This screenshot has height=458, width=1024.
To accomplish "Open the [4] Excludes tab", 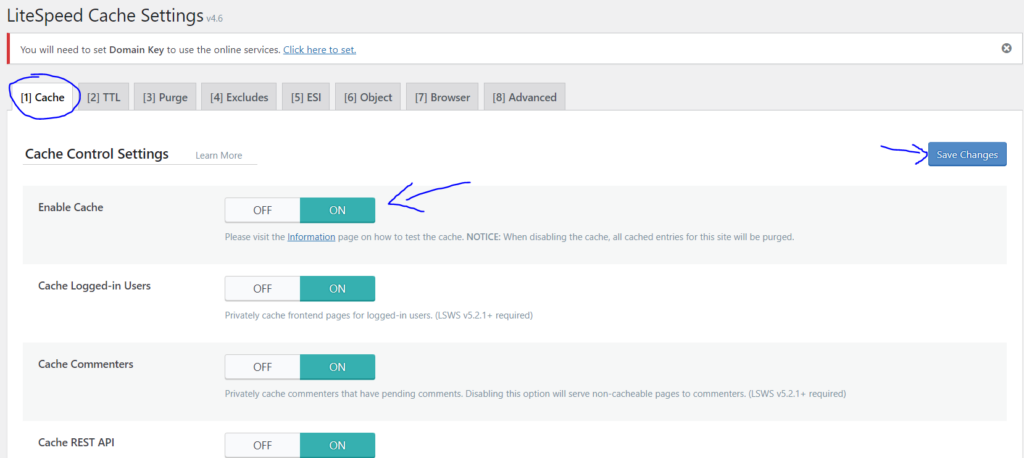I will [239, 97].
